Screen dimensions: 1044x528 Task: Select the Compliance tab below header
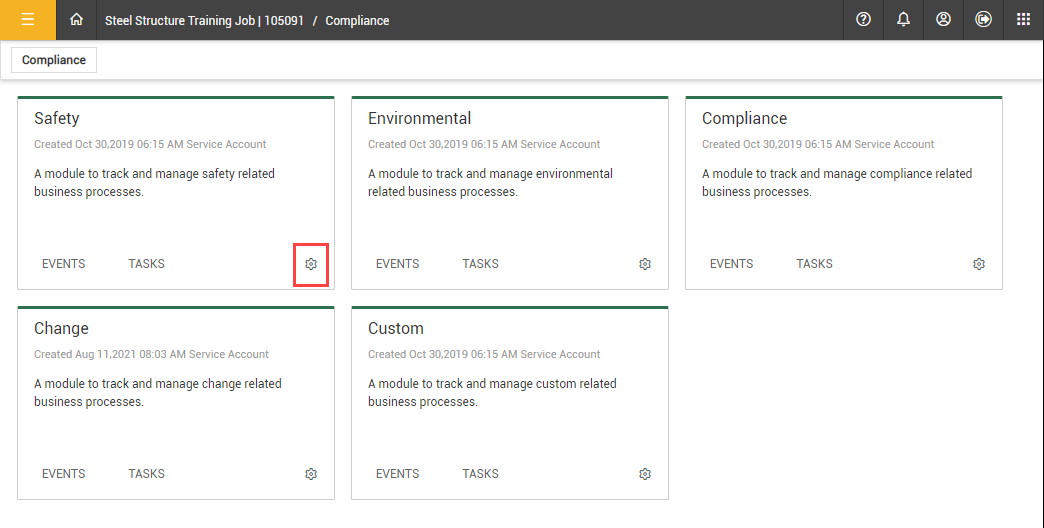click(54, 60)
